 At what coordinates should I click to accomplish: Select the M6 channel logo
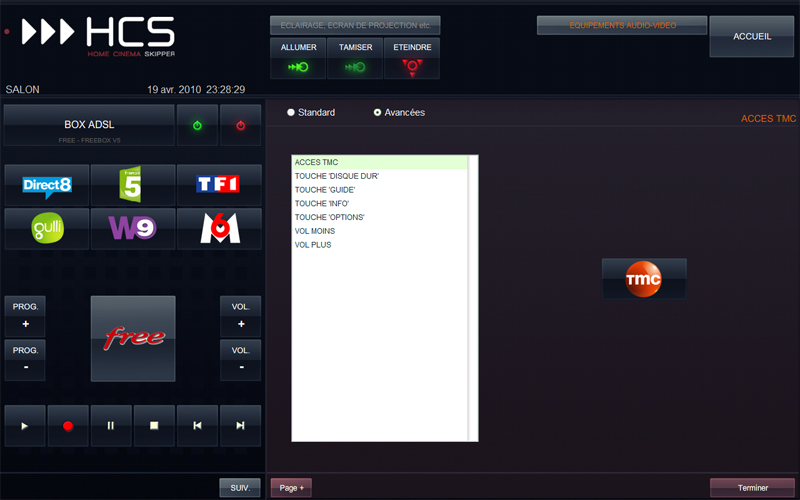219,229
